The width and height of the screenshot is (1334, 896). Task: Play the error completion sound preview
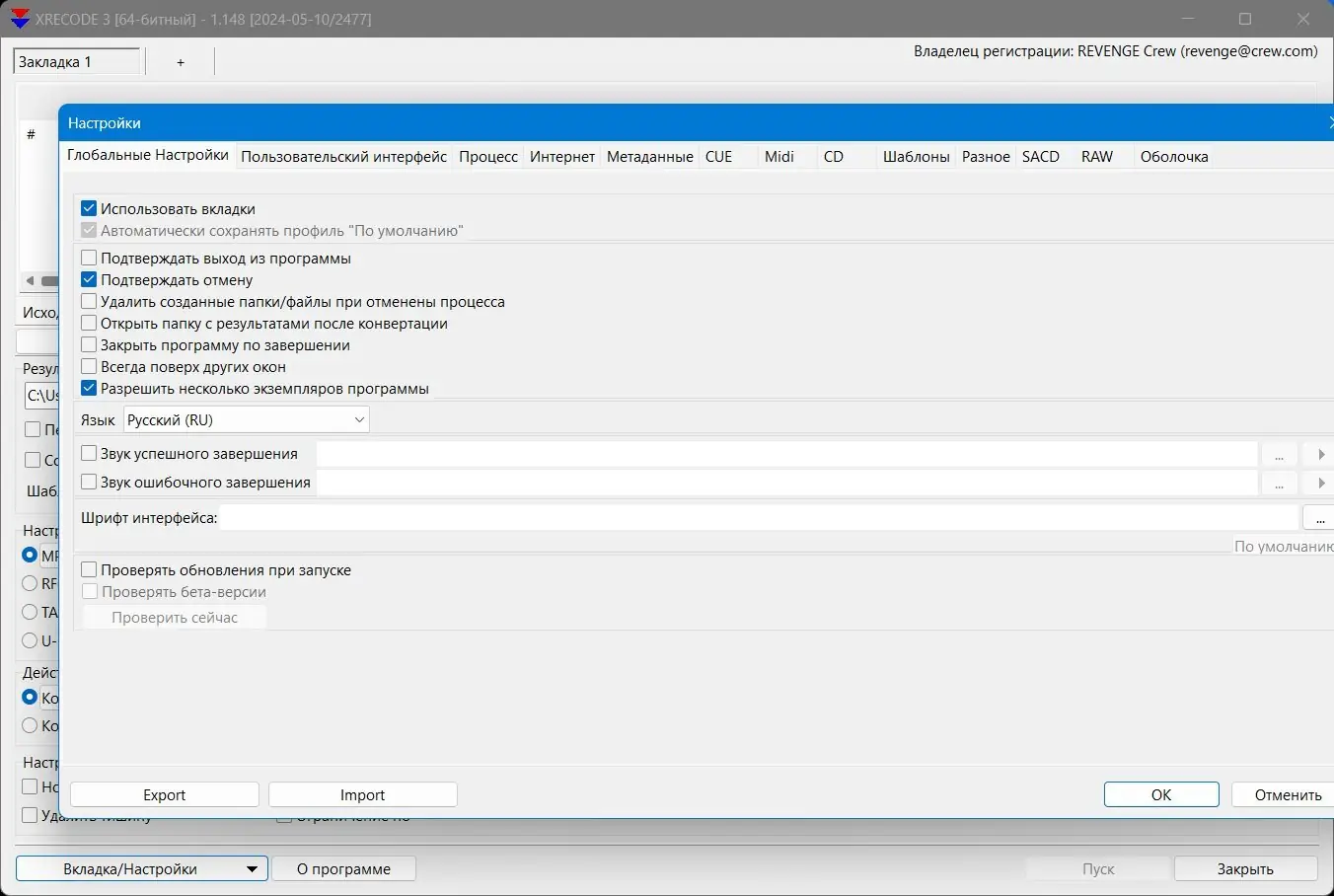click(x=1320, y=484)
